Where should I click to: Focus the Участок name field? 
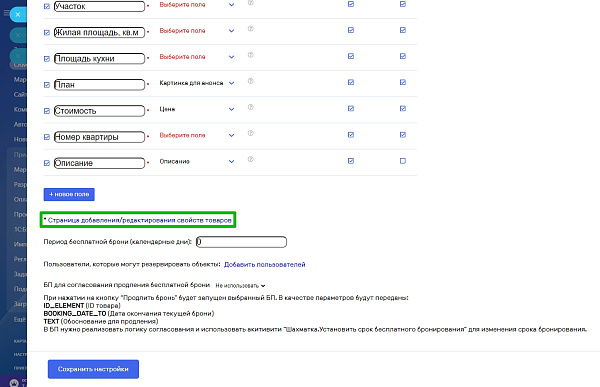99,7
